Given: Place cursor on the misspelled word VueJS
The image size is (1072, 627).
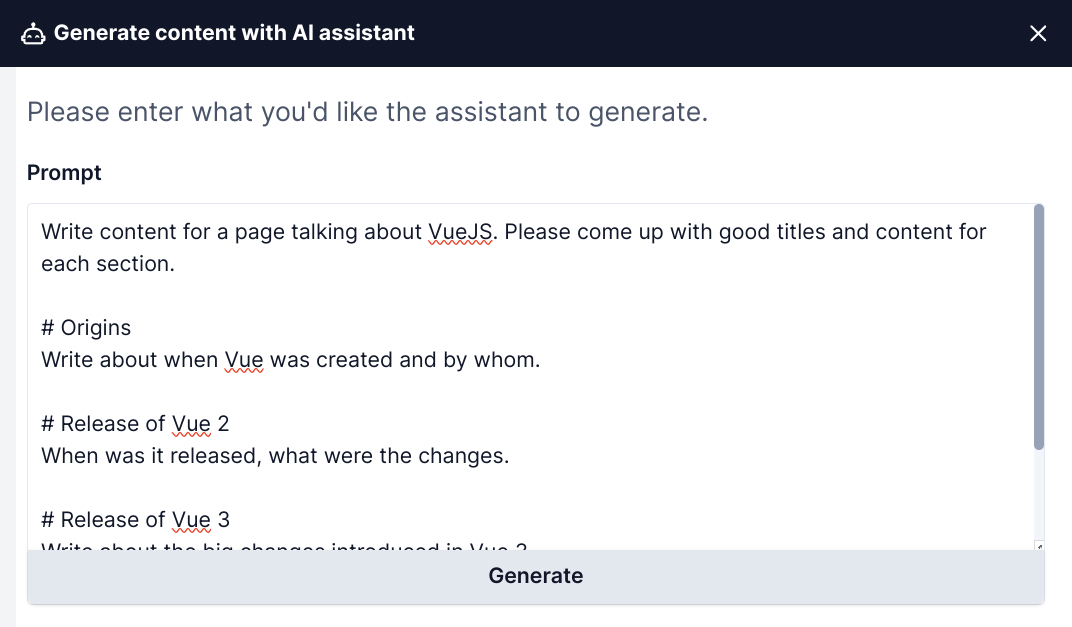Looking at the screenshot, I should pyautogui.click(x=460, y=232).
